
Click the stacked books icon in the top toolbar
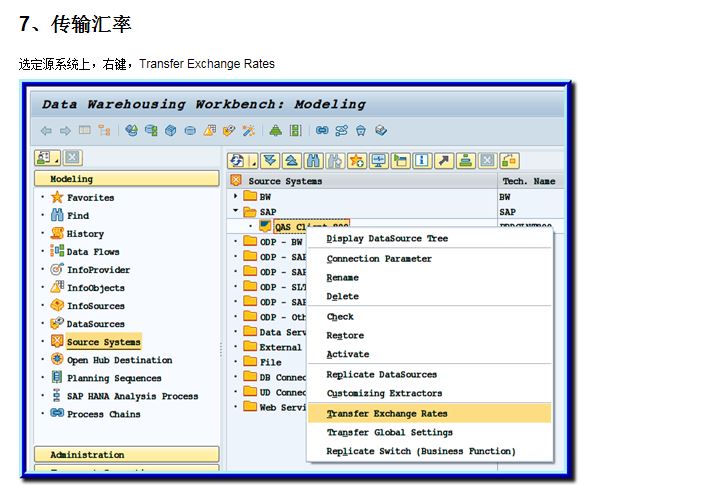[381, 131]
